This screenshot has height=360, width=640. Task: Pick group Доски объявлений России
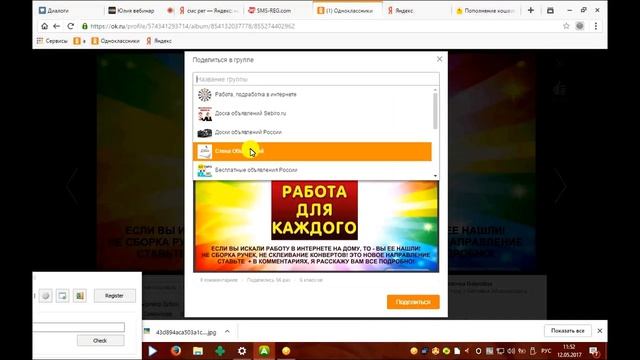[312, 132]
